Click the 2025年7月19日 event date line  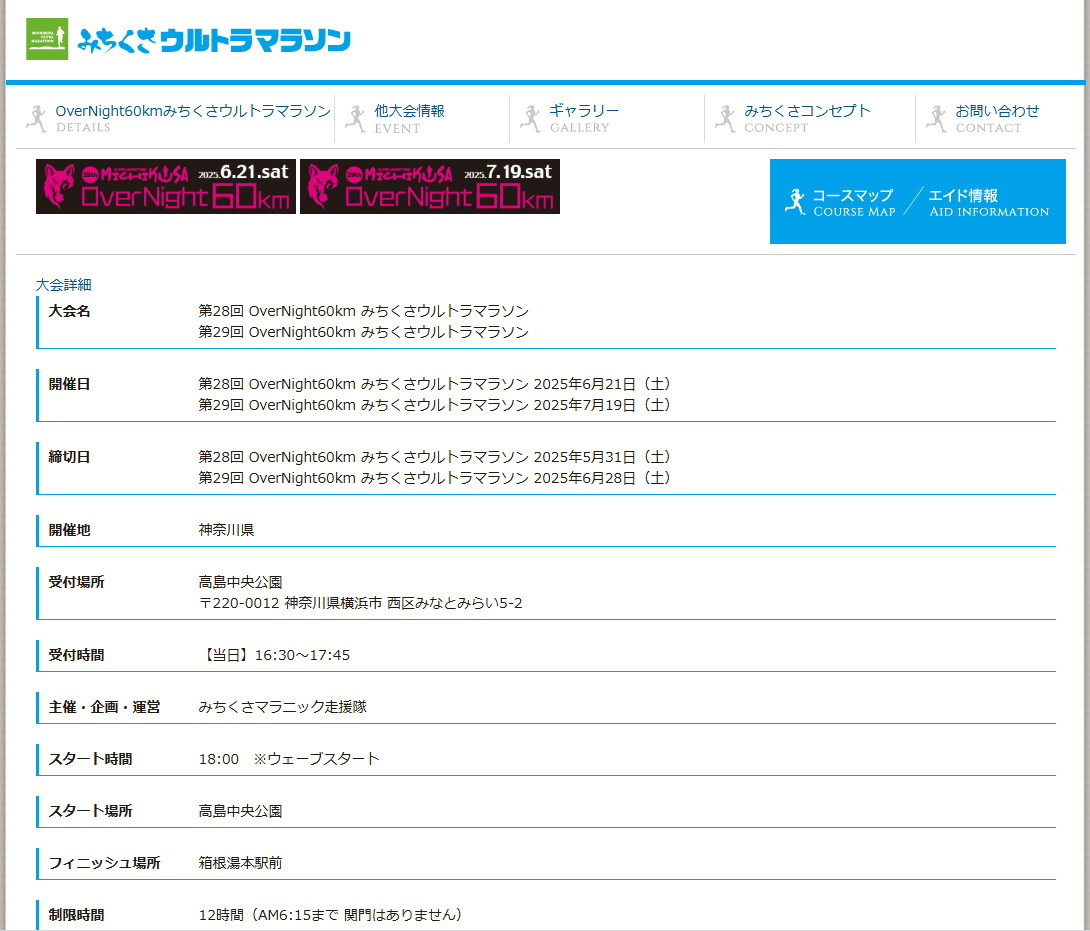pos(434,405)
